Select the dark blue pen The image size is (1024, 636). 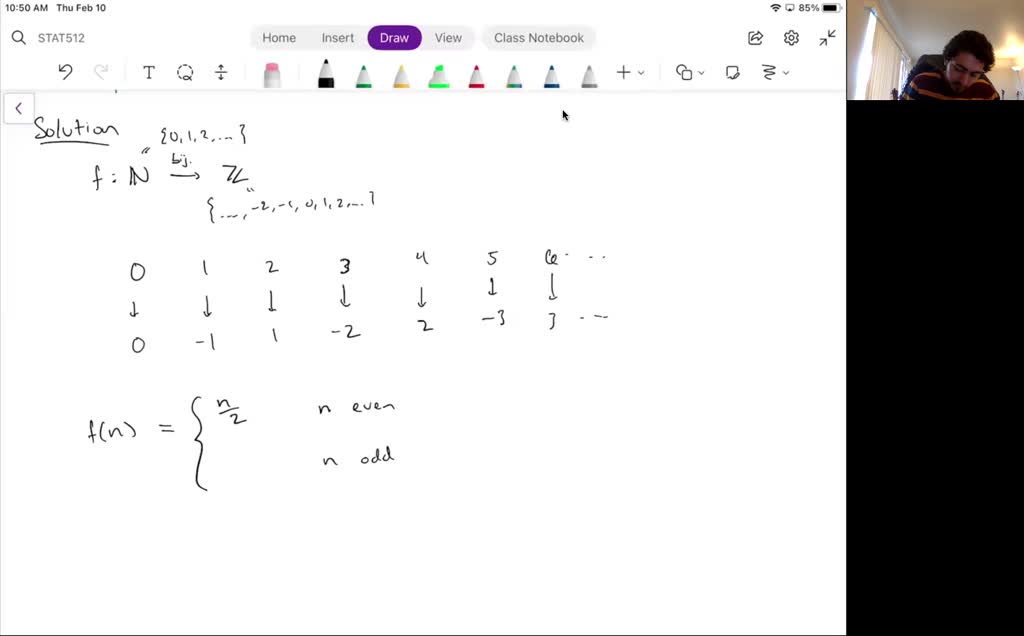coord(551,74)
